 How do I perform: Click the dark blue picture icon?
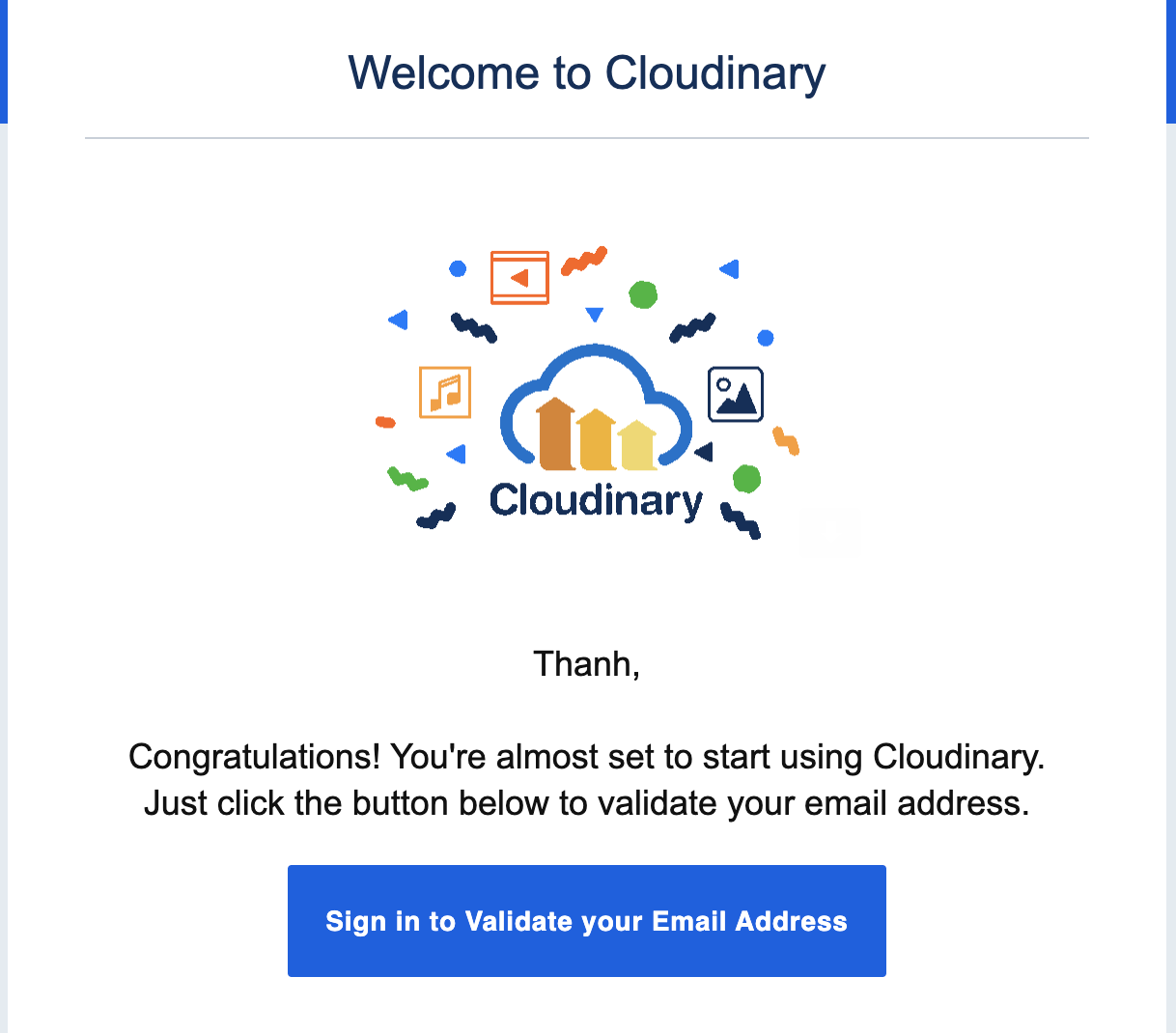[736, 394]
